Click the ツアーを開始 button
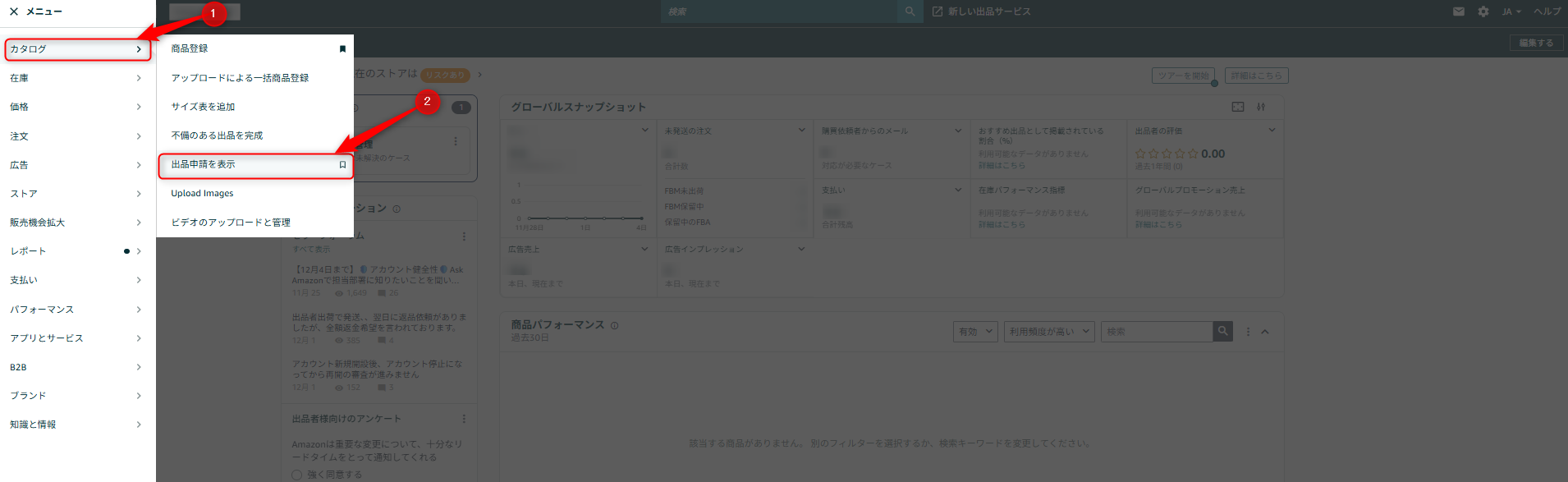The image size is (1568, 482). [x=1183, y=76]
